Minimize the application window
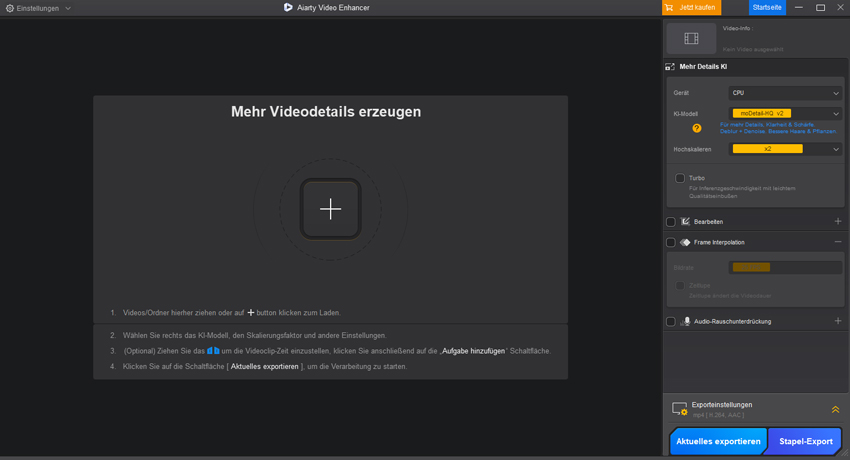This screenshot has width=850, height=460. pos(799,8)
